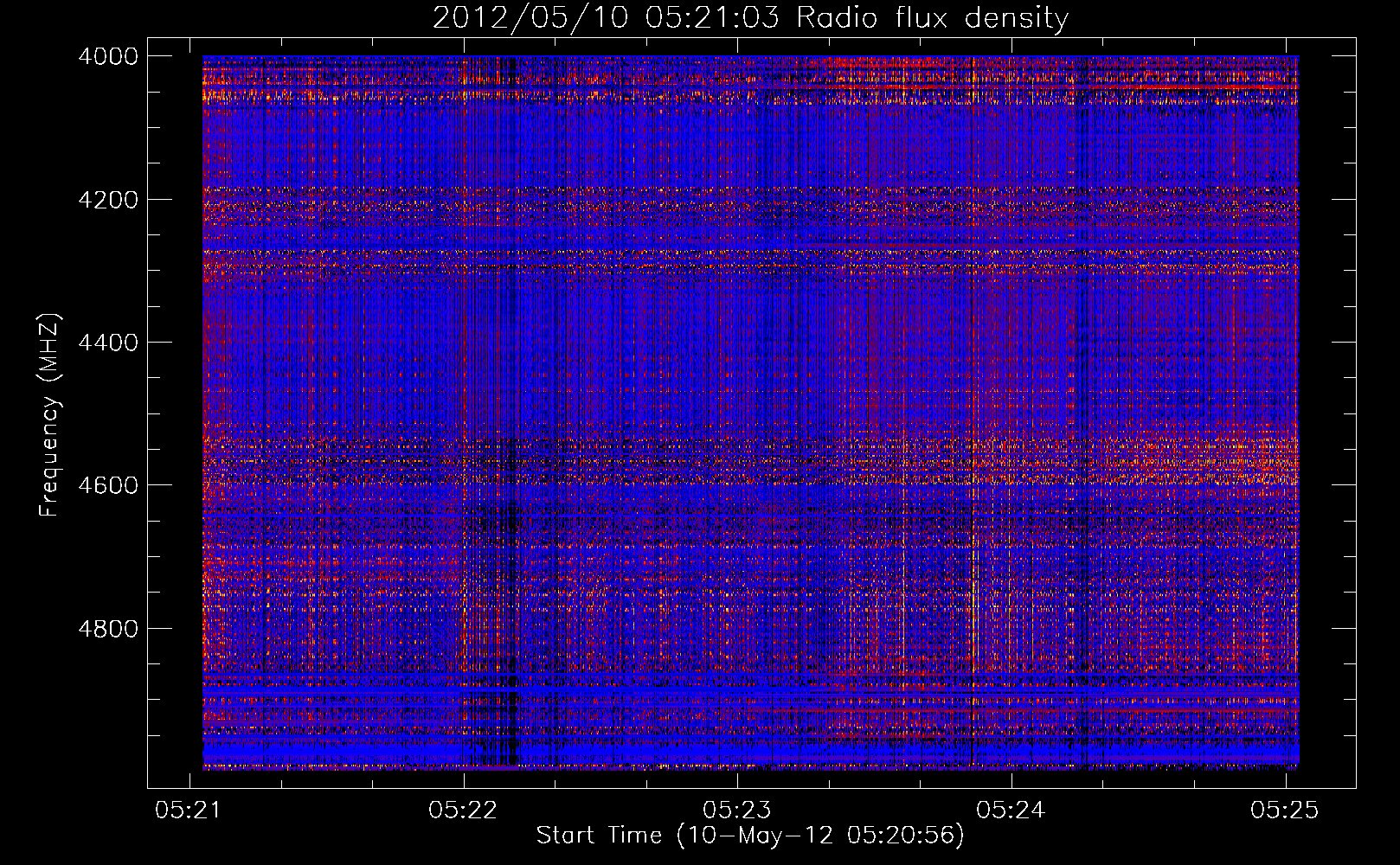Click the 05:24 time axis label
Viewport: 1400px width, 865px height.
point(1011,810)
